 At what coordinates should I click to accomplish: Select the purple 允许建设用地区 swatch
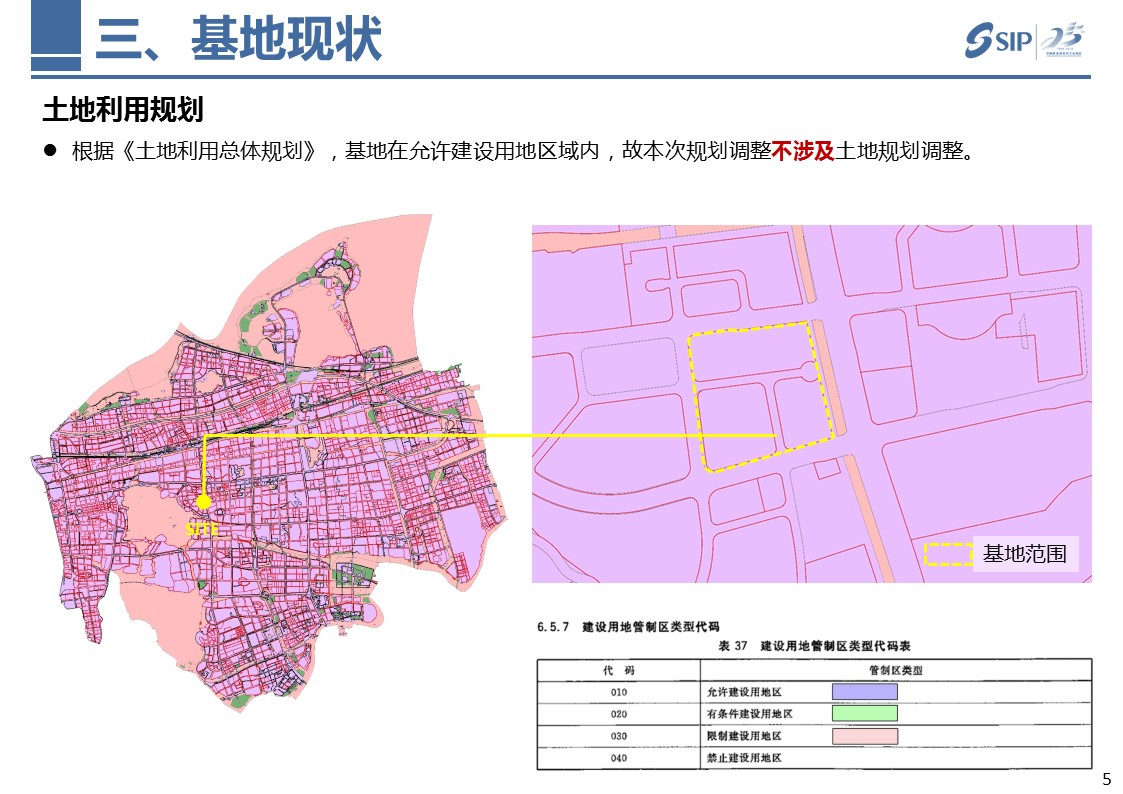[x=865, y=691]
